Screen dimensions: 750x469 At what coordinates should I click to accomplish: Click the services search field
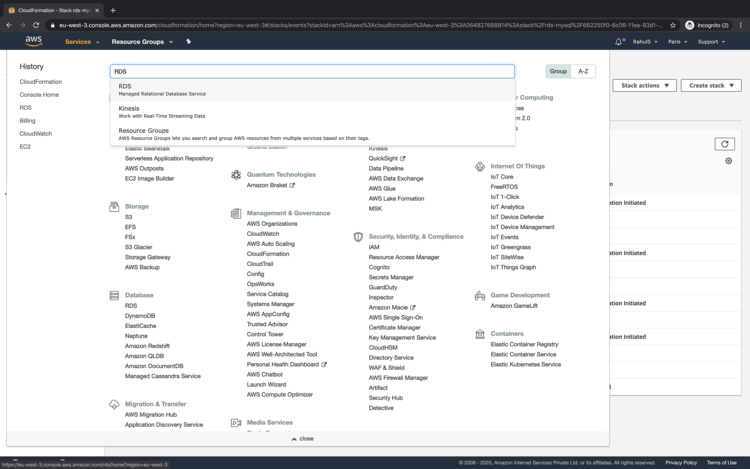(x=312, y=72)
